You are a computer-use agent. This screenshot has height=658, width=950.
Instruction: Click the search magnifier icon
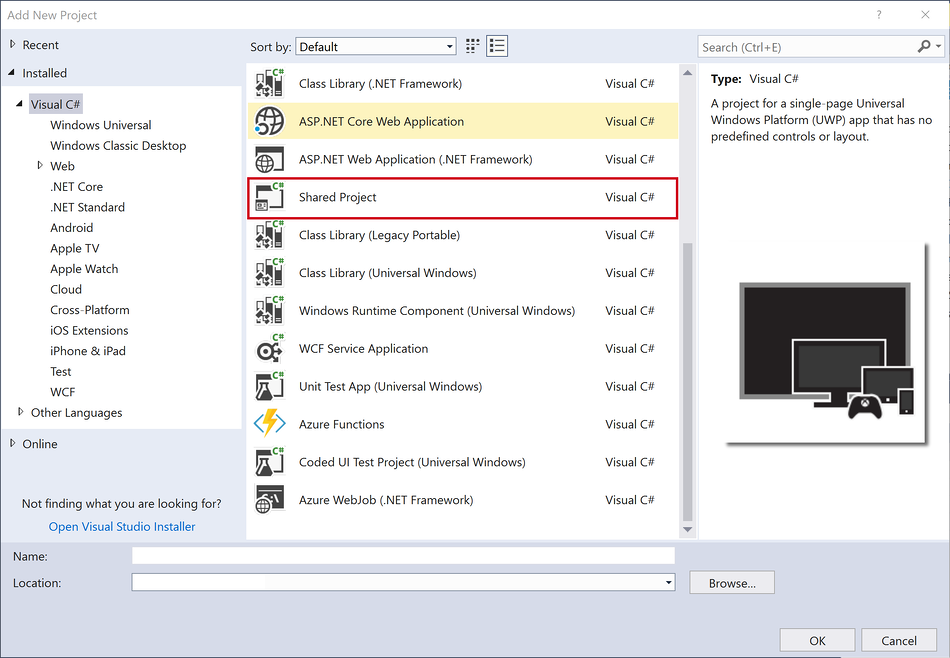coord(924,46)
